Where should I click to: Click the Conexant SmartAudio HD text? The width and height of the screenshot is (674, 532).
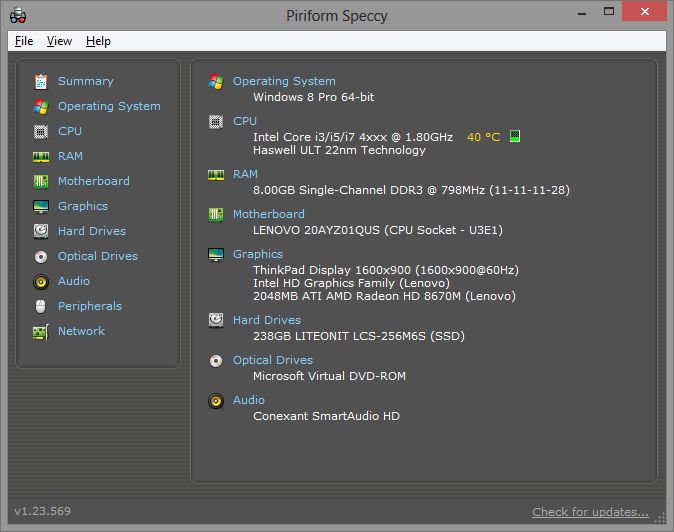tap(326, 416)
